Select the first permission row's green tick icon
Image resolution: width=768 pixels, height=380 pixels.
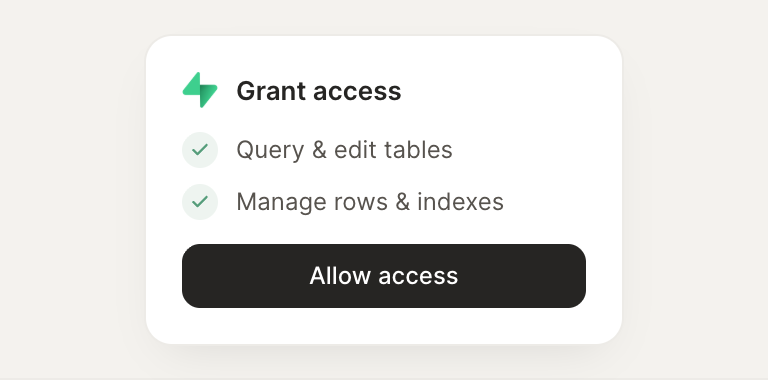pos(200,150)
